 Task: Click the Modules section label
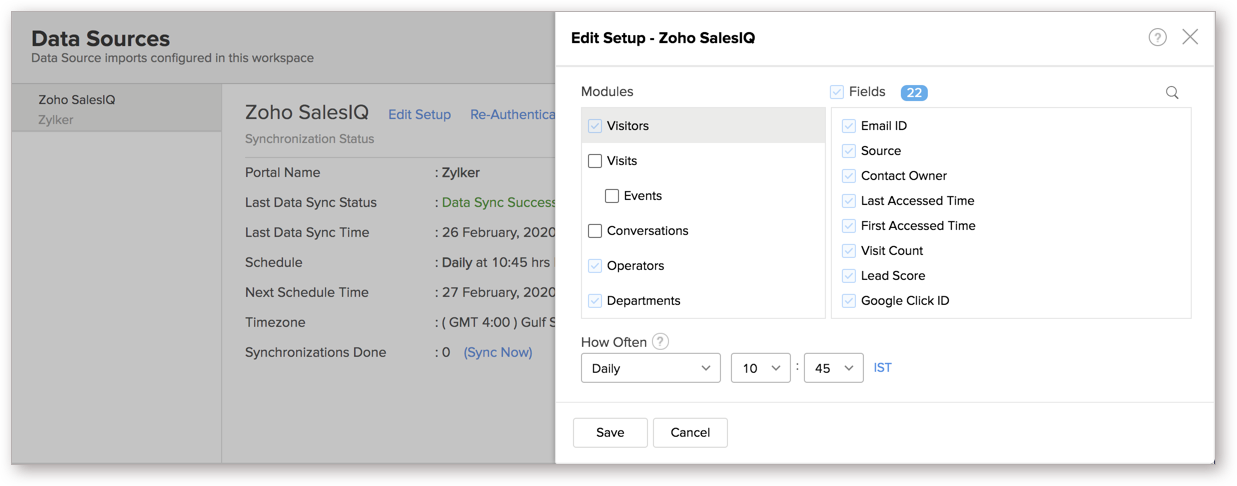click(x=607, y=92)
